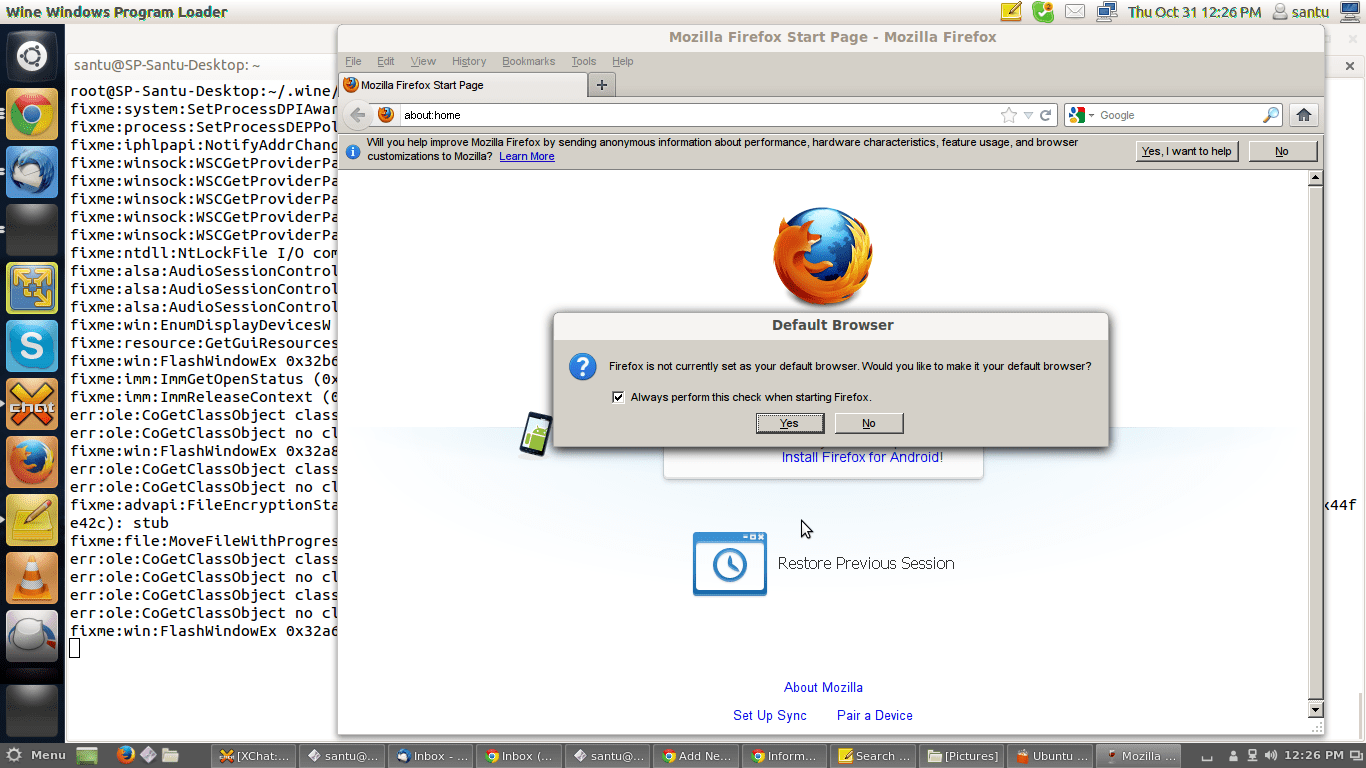
Task: Launch Google Chrome from the launcher
Action: click(x=32, y=115)
